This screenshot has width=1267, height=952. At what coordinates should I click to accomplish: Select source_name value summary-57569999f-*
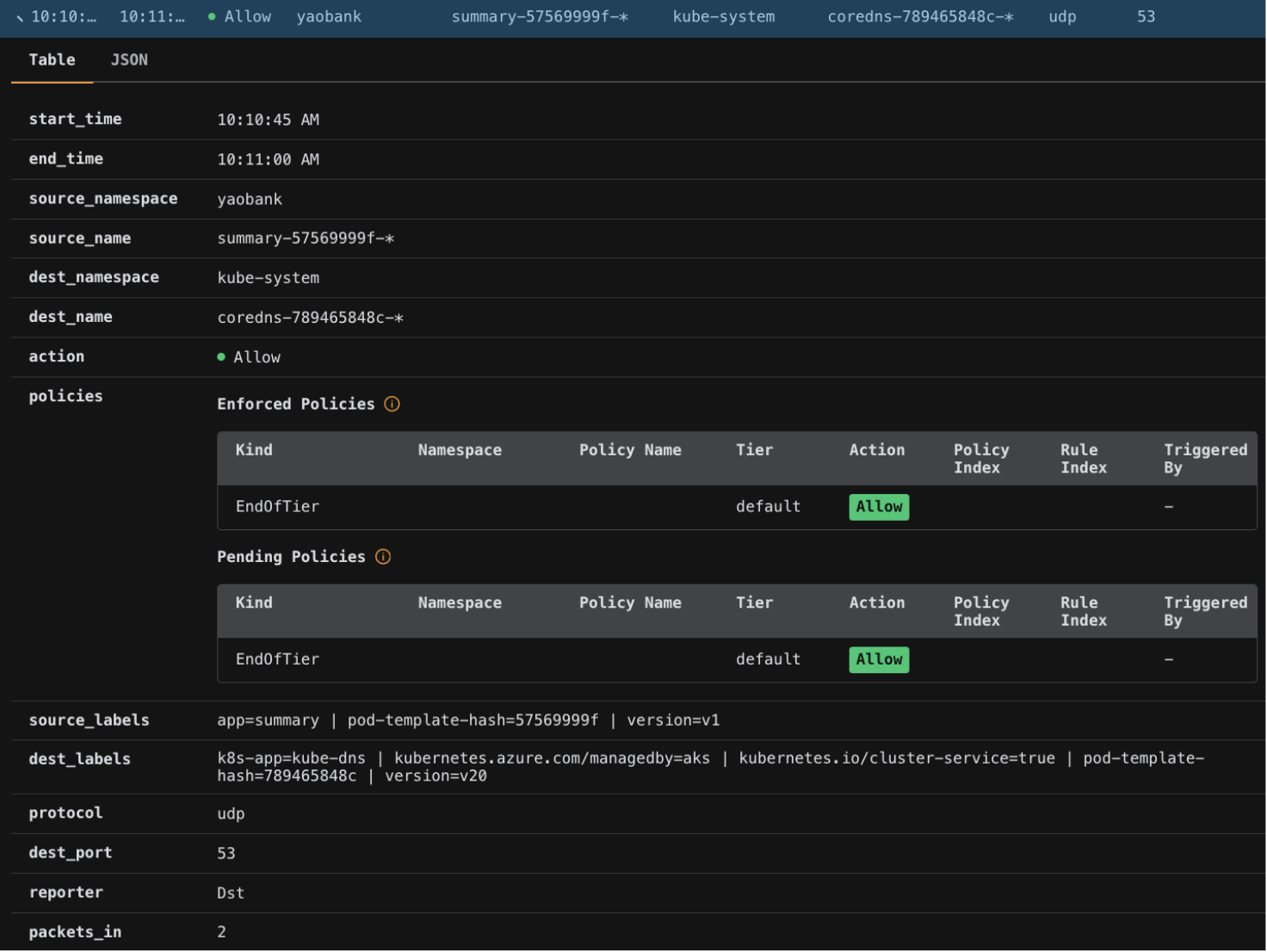(x=306, y=238)
